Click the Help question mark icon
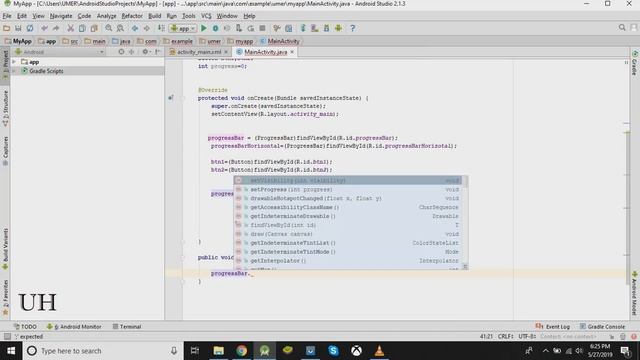 coord(353,28)
